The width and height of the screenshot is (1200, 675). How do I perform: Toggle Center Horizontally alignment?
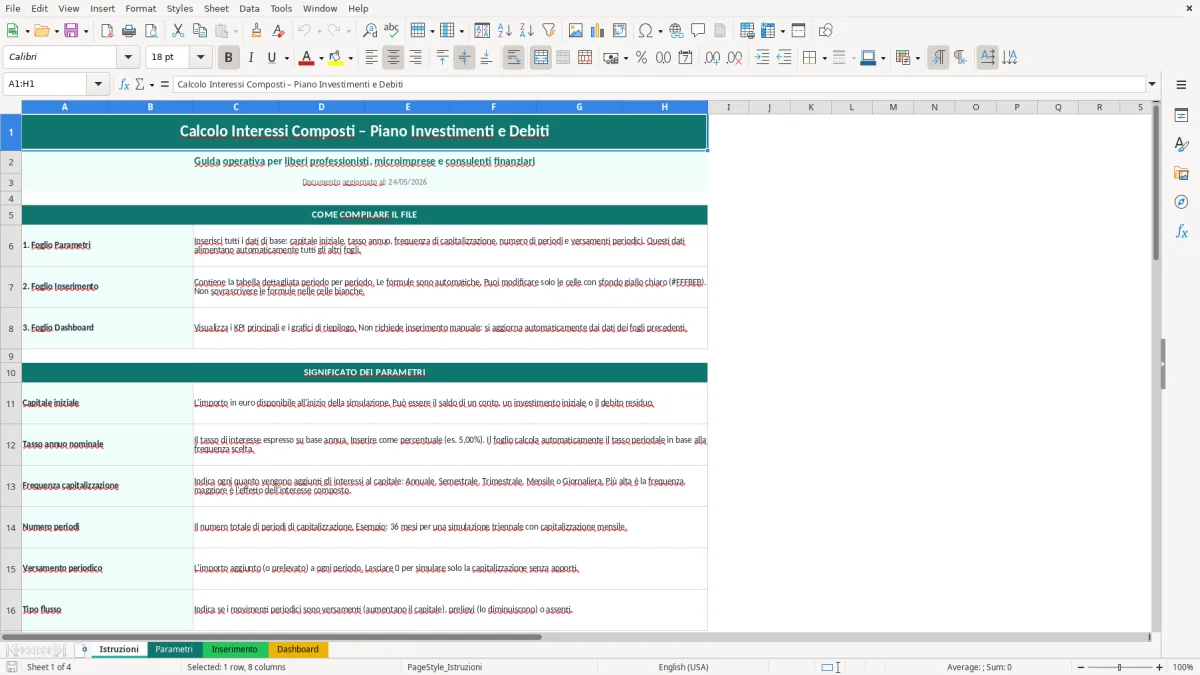[x=393, y=58]
